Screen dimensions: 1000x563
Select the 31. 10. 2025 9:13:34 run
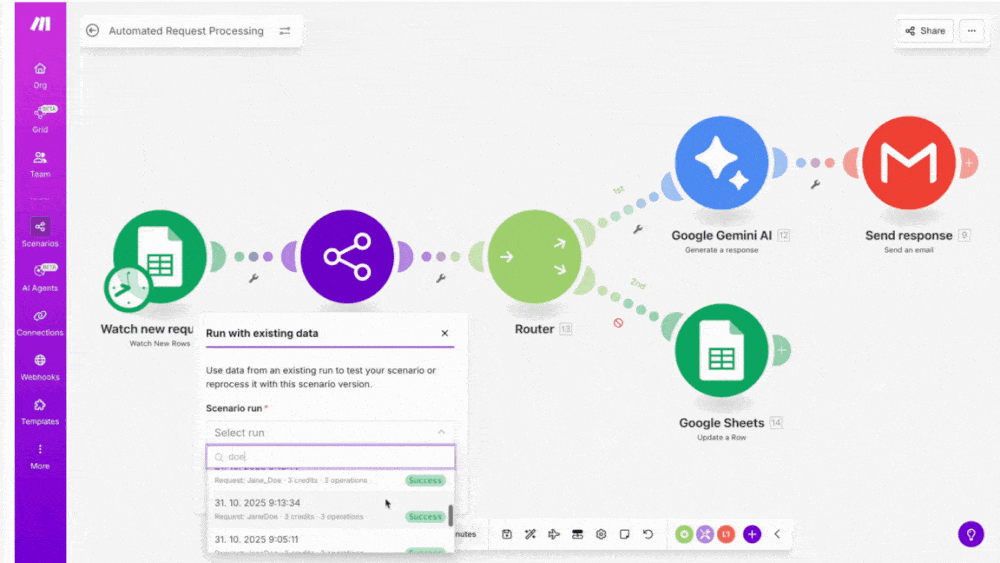(329, 509)
